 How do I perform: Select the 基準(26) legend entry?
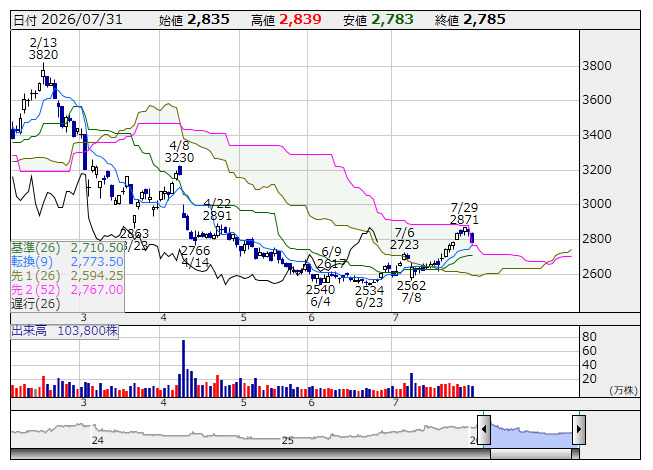35,248
